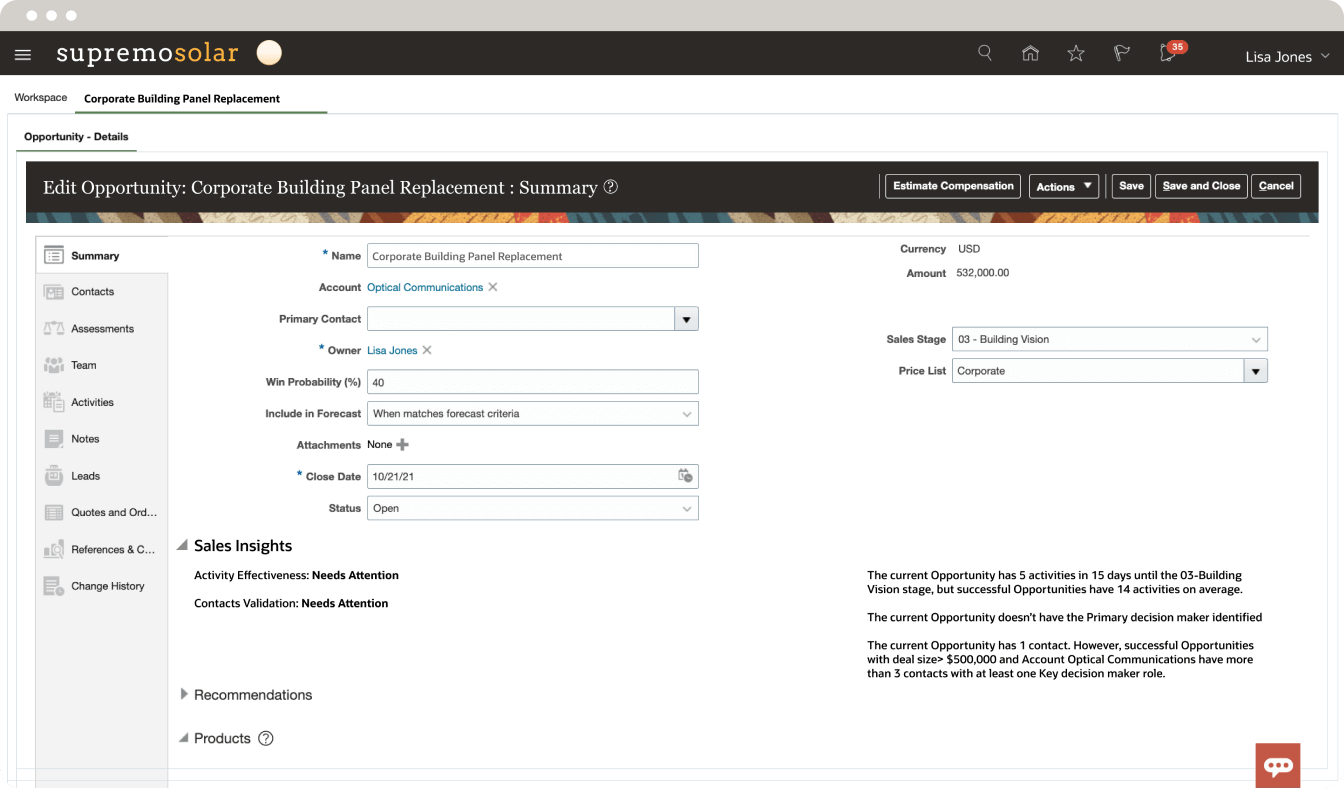Open the global search magnifier
This screenshot has height=788, width=1344.
pyautogui.click(x=984, y=52)
